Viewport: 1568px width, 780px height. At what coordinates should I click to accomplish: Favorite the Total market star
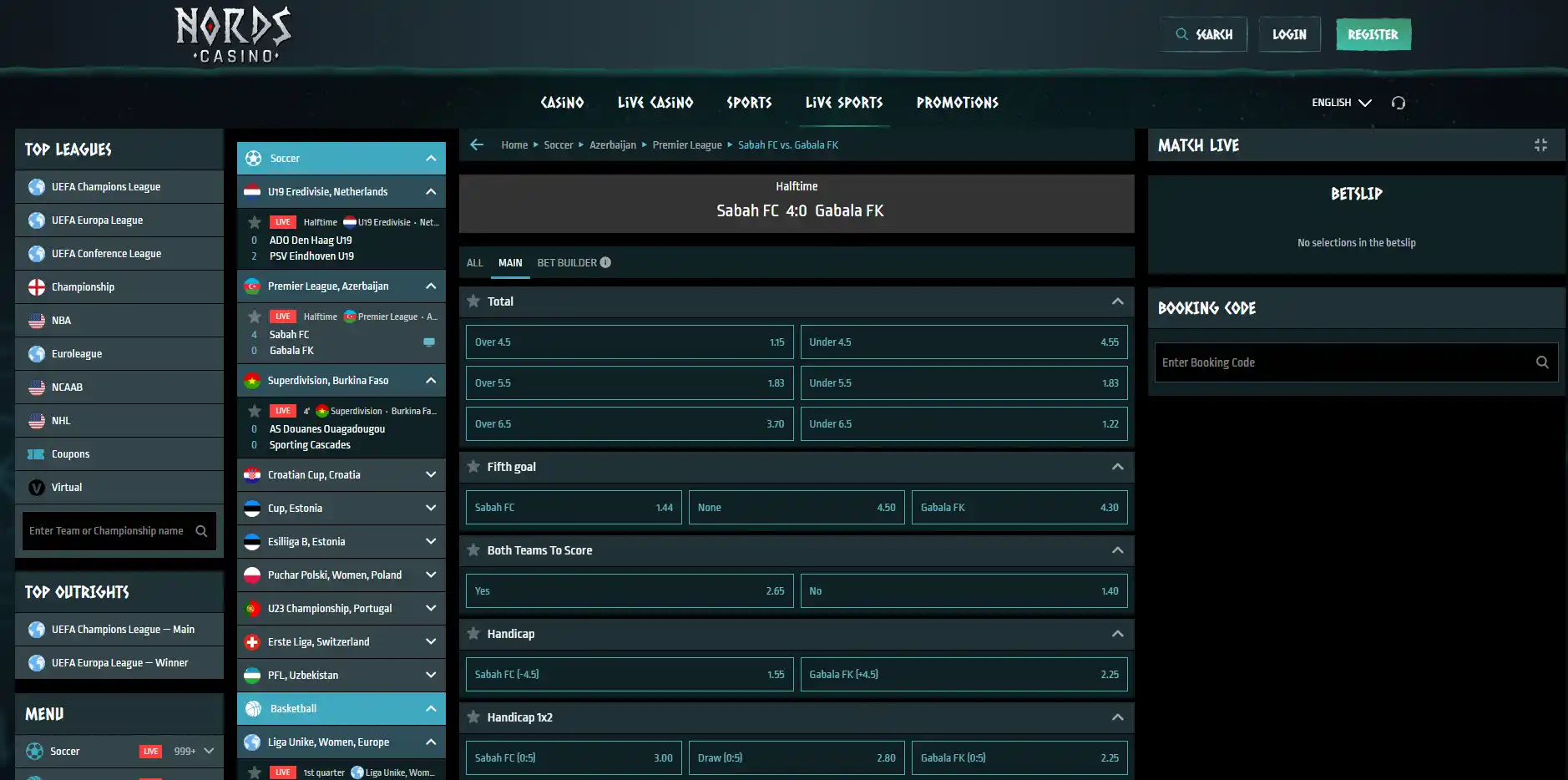(x=473, y=301)
